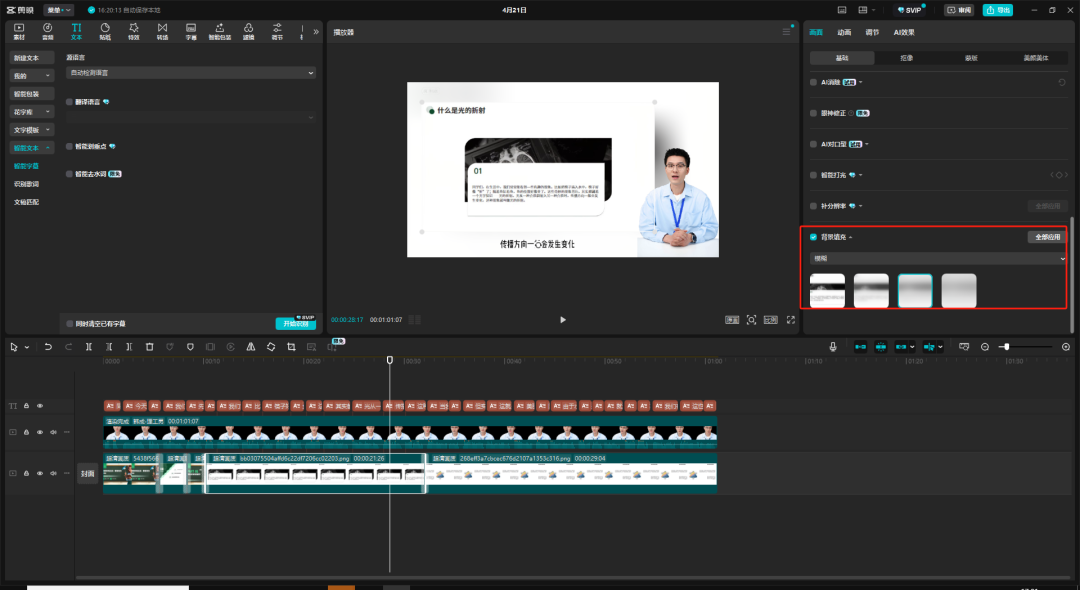This screenshot has width=1080, height=590.
Task: Open the 自动检测语言 source language dropdown
Action: pyautogui.click(x=190, y=73)
